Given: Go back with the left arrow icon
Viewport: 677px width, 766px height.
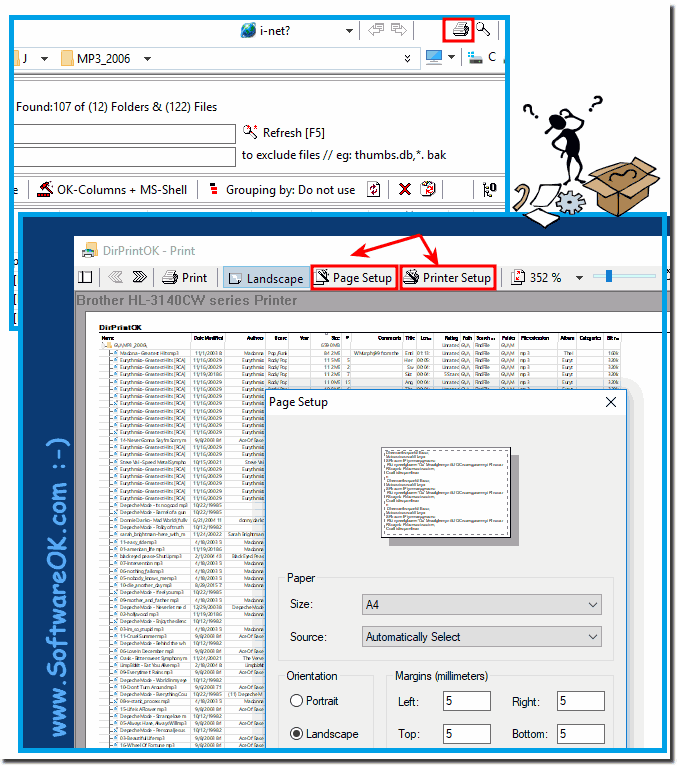Looking at the screenshot, I should tap(376, 30).
